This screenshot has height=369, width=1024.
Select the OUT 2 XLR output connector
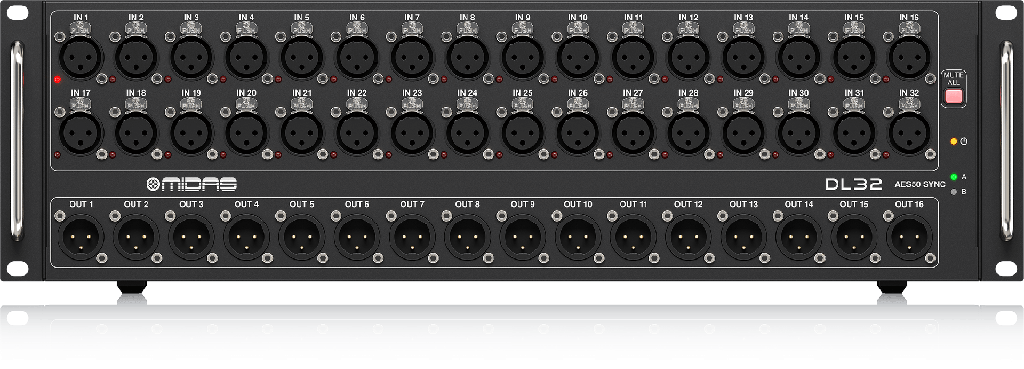coord(136,236)
